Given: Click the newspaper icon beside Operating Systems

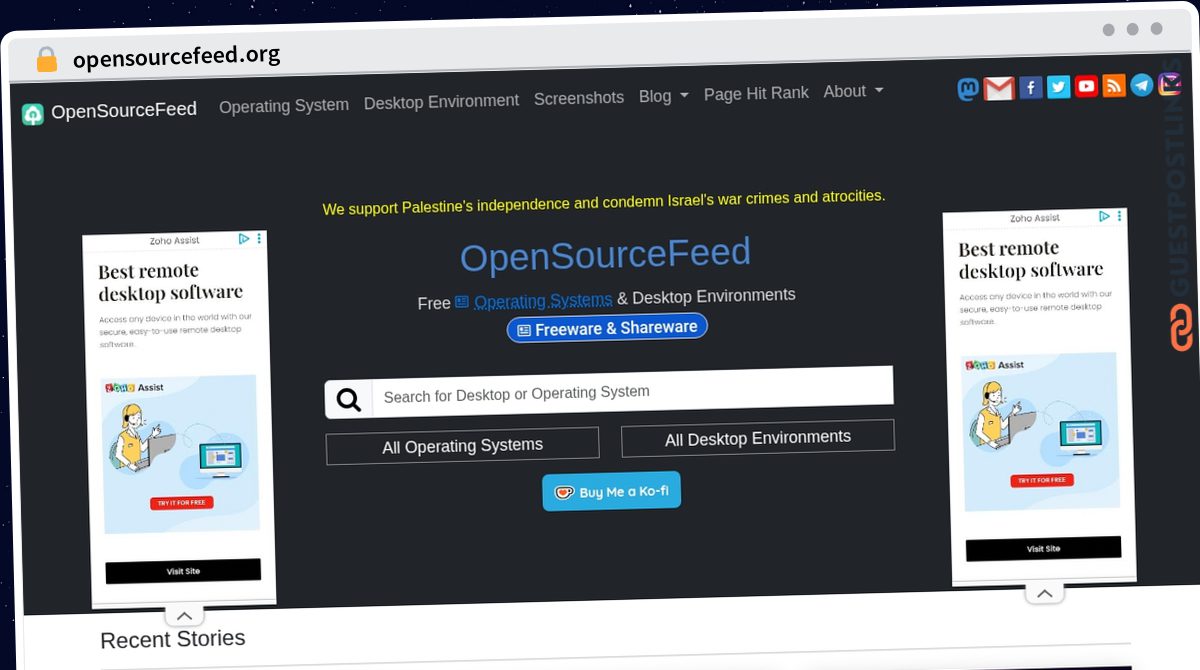Looking at the screenshot, I should tap(461, 302).
